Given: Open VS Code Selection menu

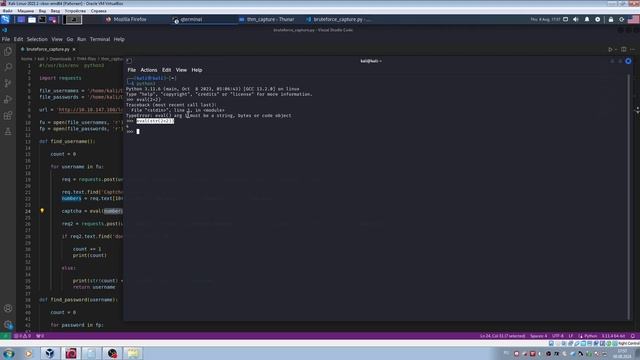Looking at the screenshot, I should 37,39.
